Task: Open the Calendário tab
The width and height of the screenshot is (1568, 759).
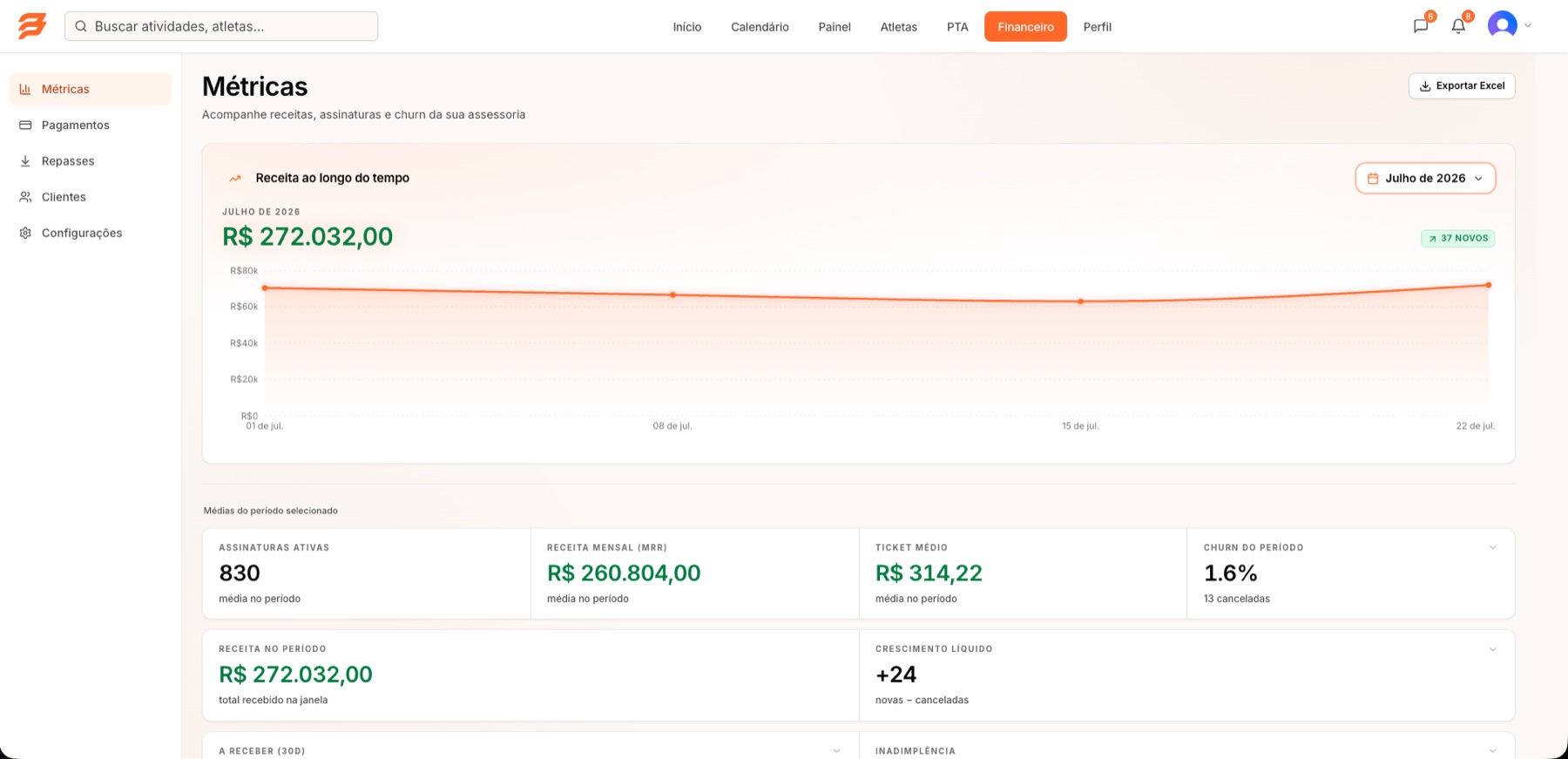Action: [760, 27]
